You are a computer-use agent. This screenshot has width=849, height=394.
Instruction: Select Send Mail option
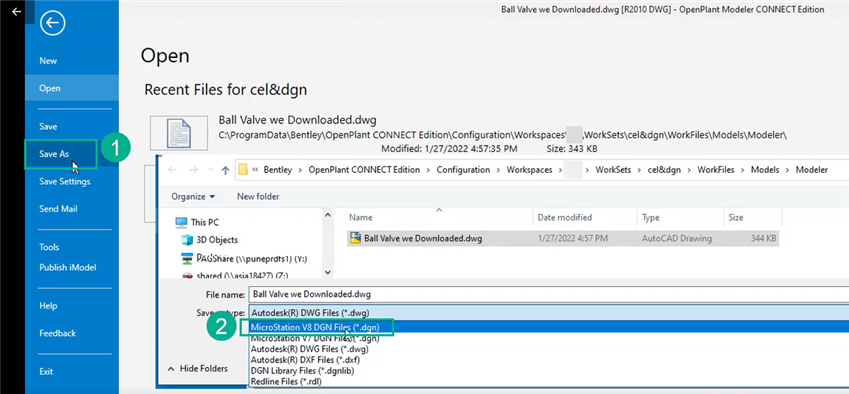58,209
